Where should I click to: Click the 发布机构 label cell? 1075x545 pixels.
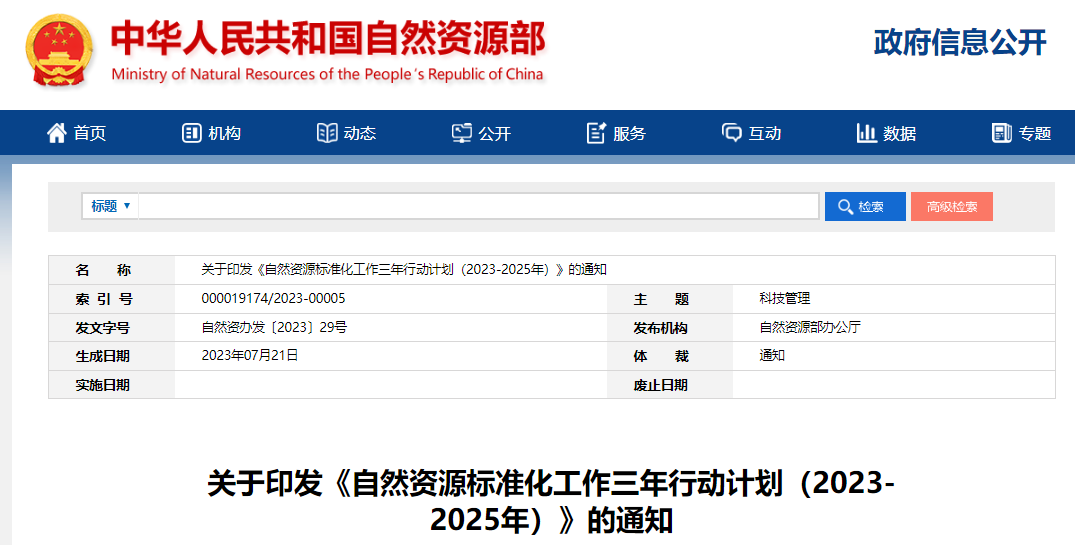(x=670, y=328)
